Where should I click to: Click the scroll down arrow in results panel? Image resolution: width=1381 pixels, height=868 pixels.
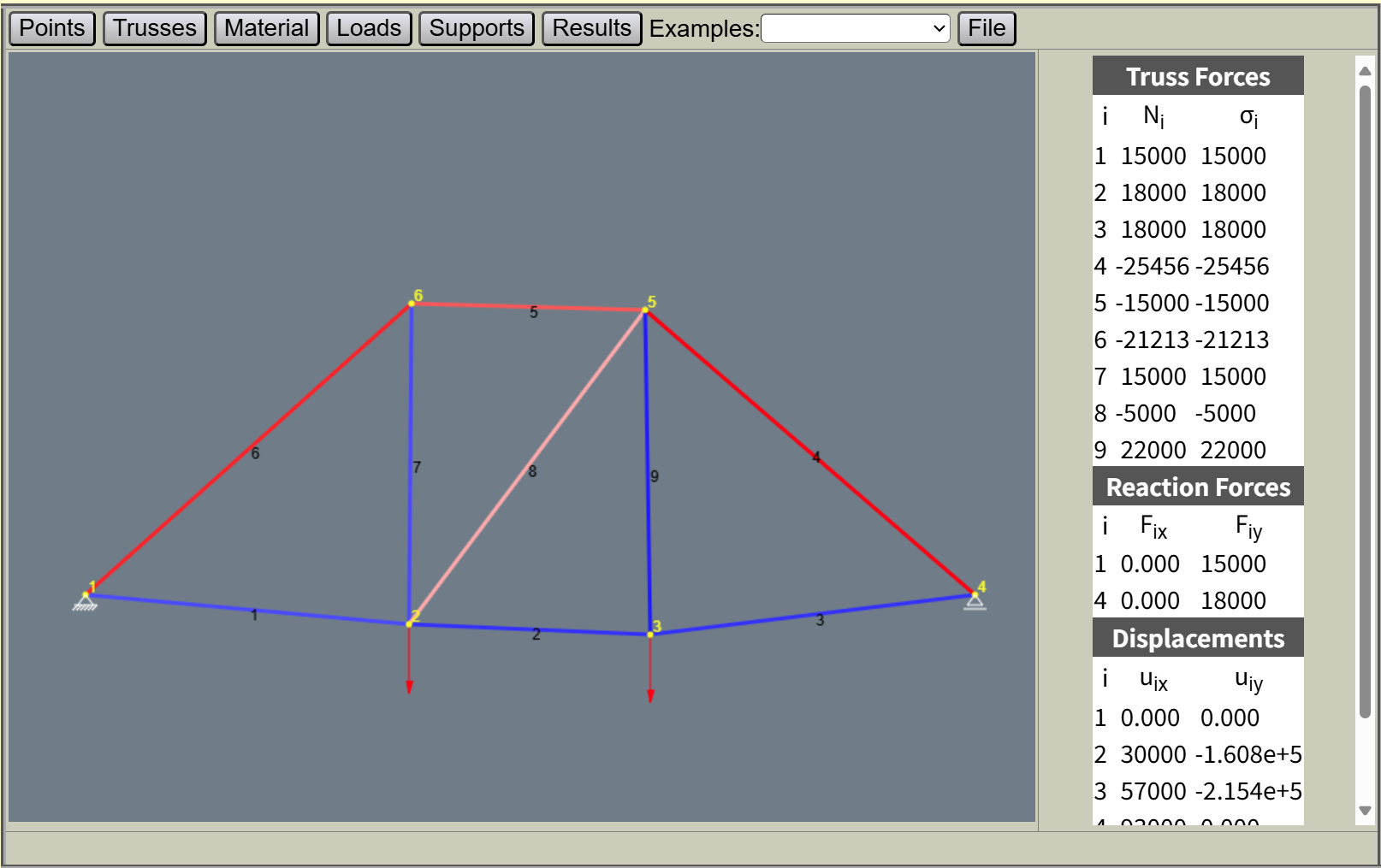point(1365,811)
